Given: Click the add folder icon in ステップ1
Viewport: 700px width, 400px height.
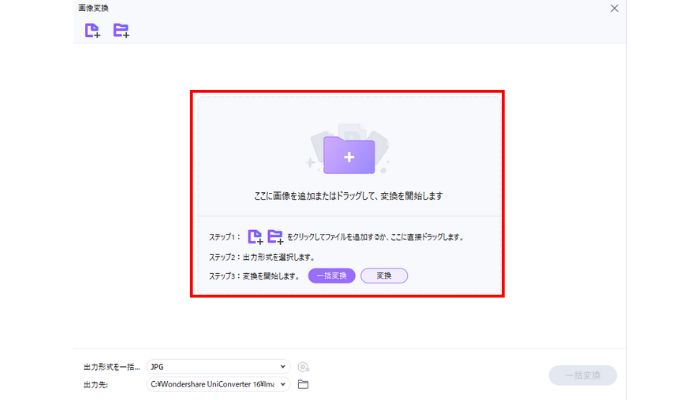Looking at the screenshot, I should (275, 237).
